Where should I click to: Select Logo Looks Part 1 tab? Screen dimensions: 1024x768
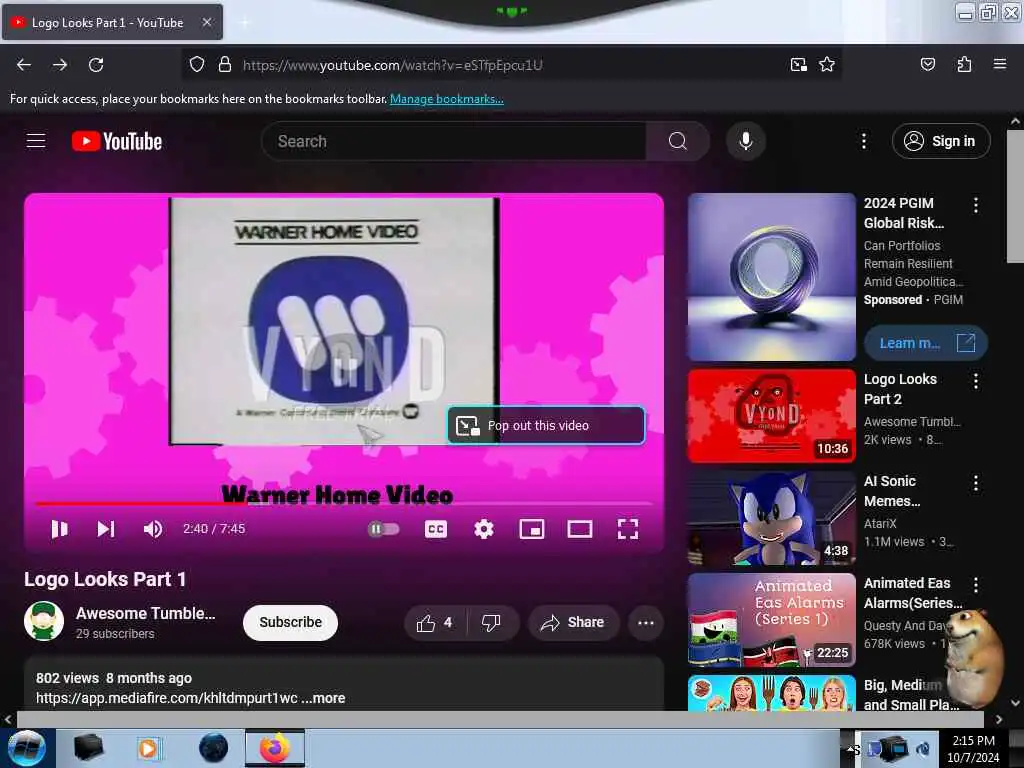click(x=112, y=22)
